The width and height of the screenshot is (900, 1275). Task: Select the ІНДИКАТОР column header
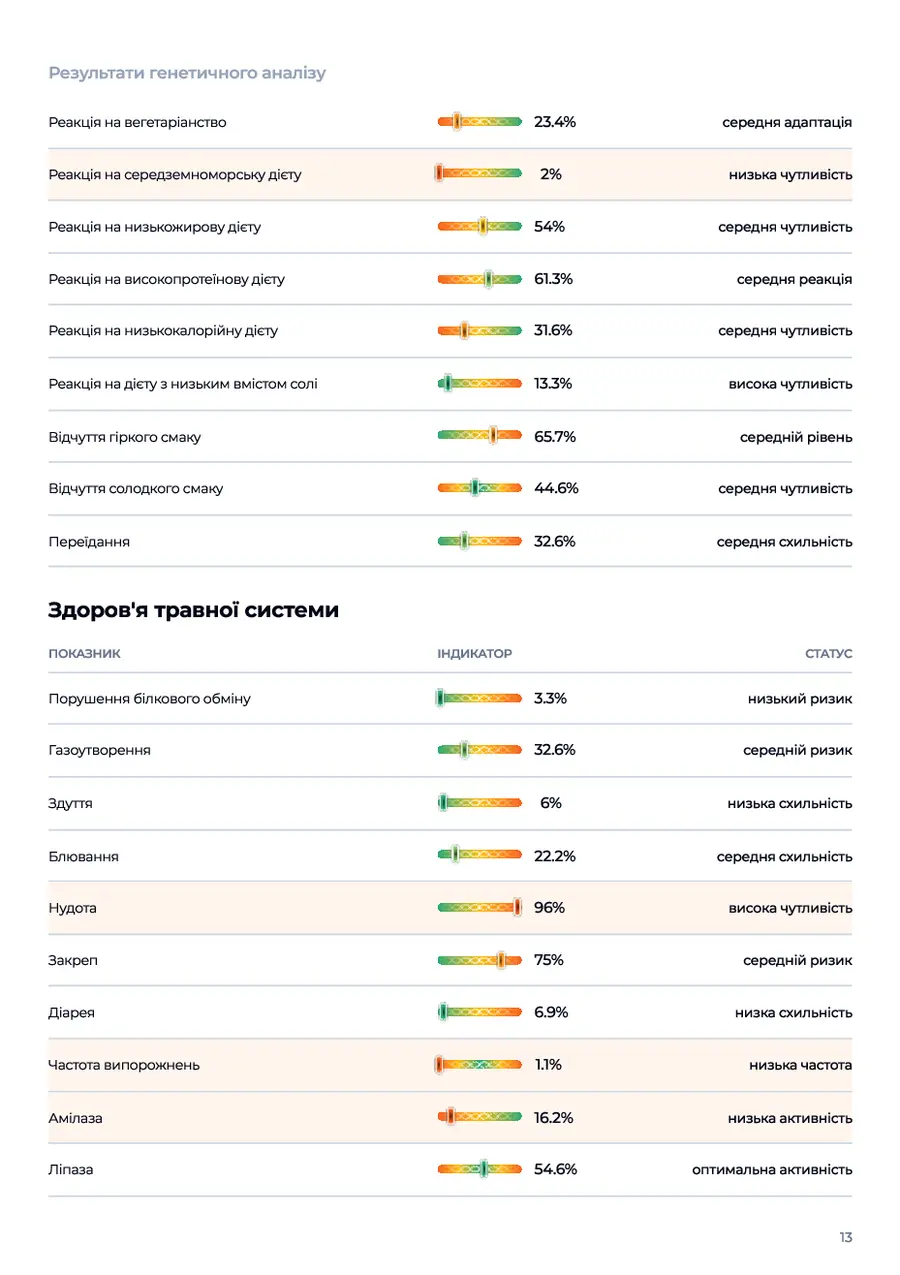pos(474,653)
